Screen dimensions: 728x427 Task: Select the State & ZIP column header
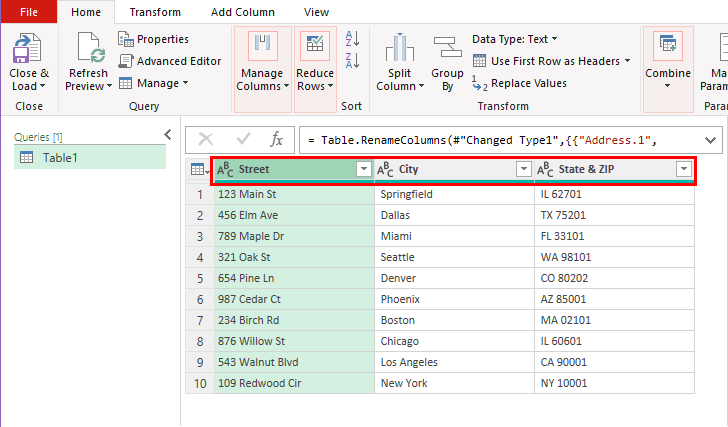614,170
